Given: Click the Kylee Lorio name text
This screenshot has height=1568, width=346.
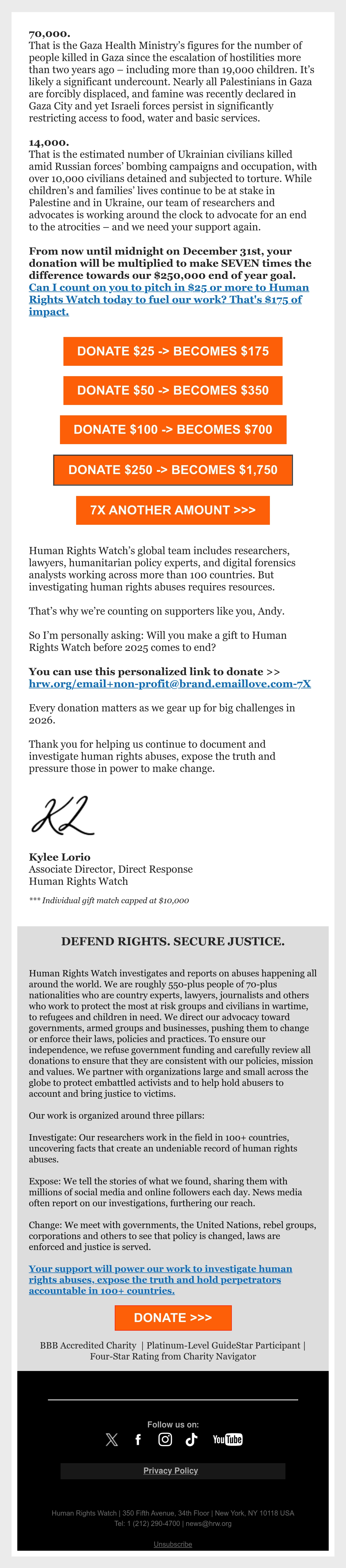Looking at the screenshot, I should [x=60, y=857].
